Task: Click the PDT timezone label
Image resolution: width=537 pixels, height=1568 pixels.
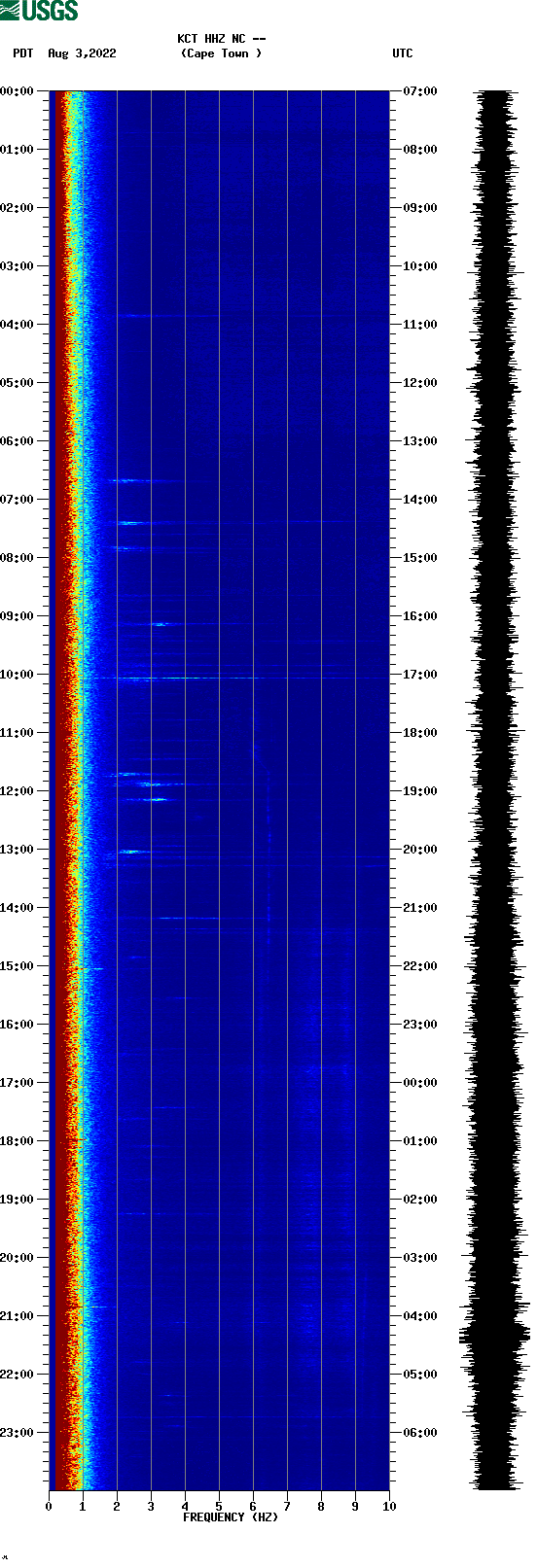Action: [23, 53]
